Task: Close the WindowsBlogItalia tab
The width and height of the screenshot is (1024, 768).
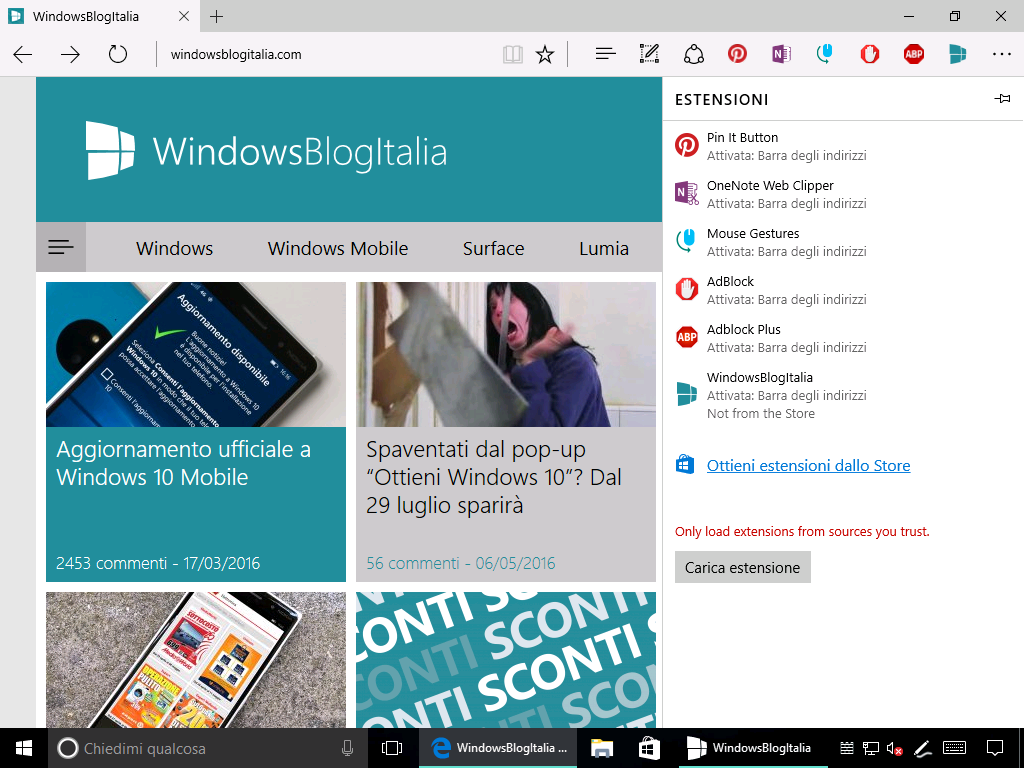Action: (x=184, y=16)
